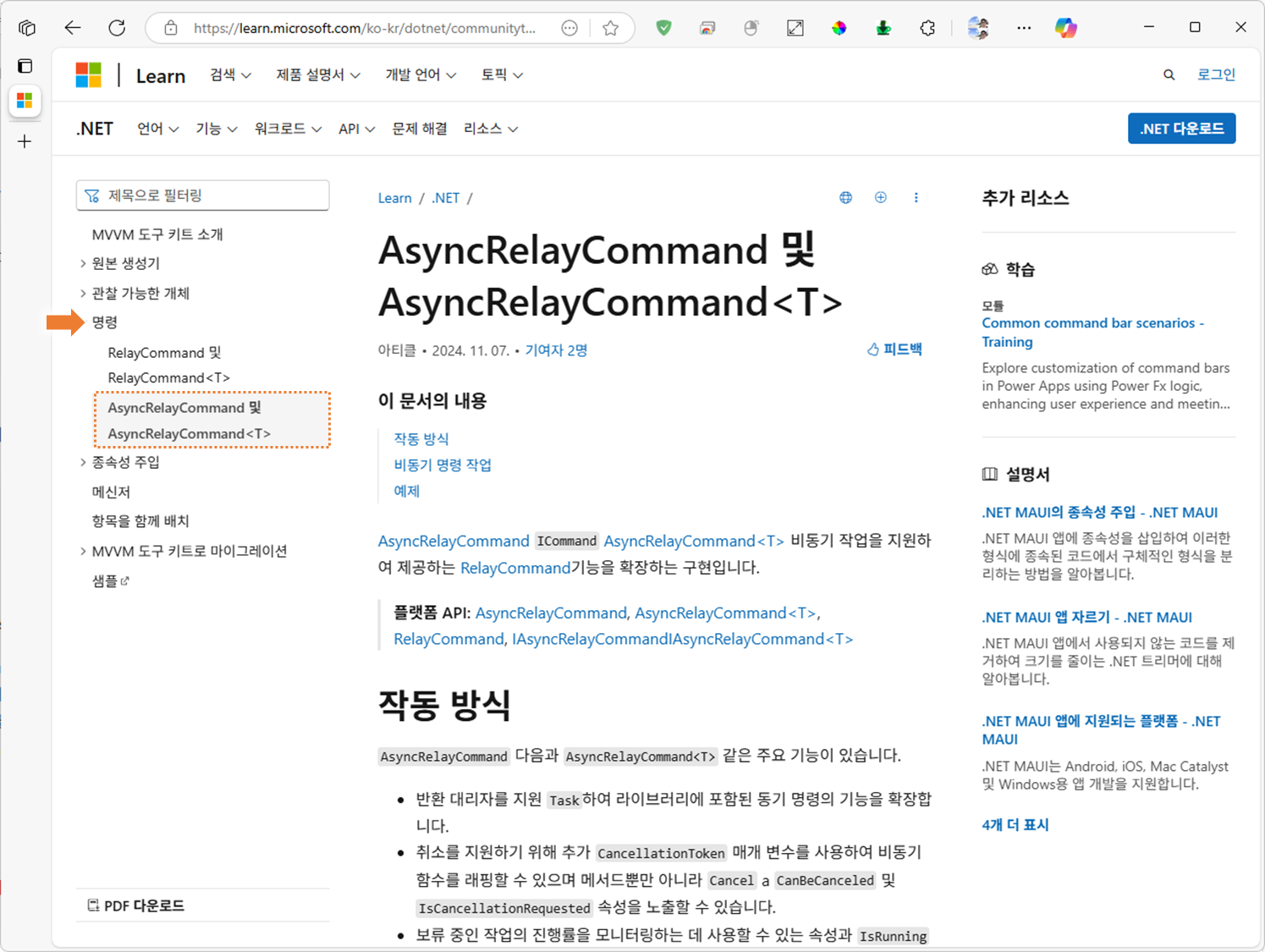This screenshot has width=1265, height=952.
Task: Open 메신저 sidebar item
Action: pos(111,492)
